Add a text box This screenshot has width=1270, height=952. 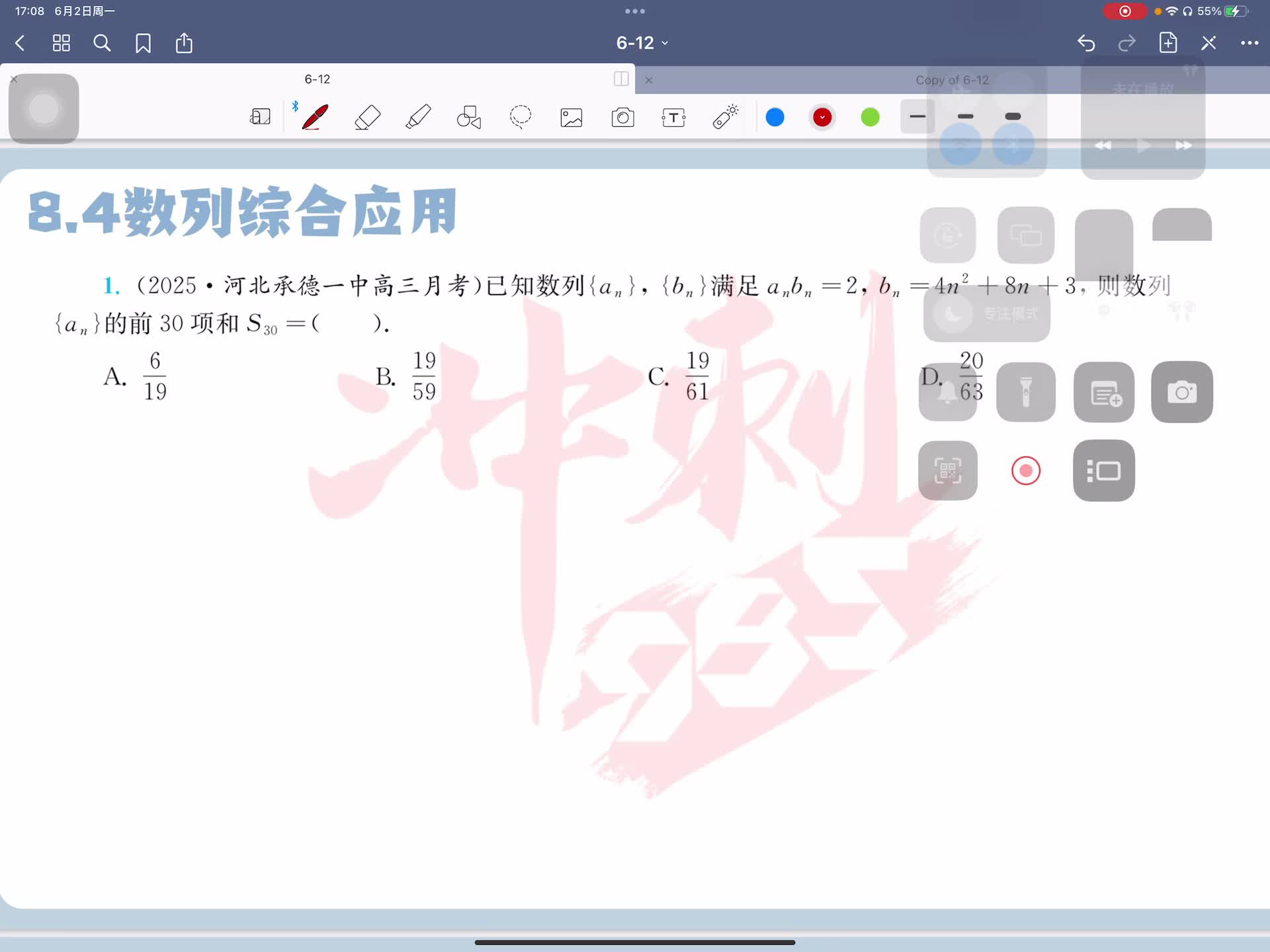(x=673, y=118)
